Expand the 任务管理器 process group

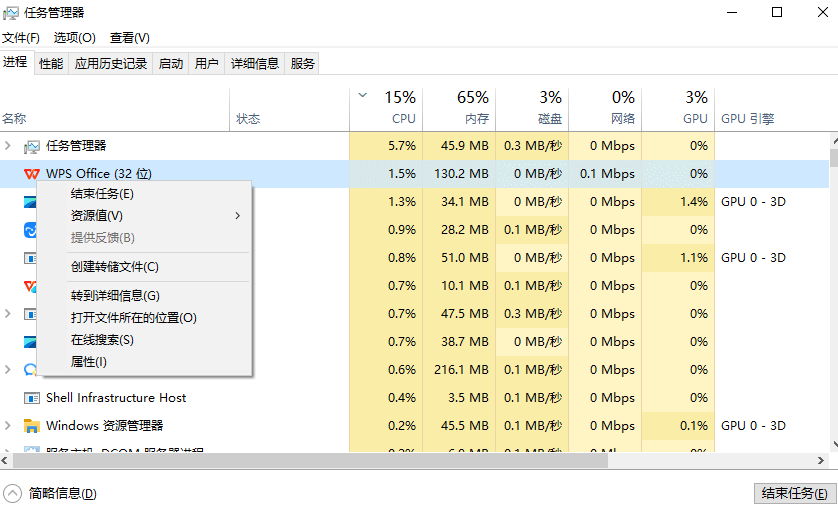[x=8, y=146]
